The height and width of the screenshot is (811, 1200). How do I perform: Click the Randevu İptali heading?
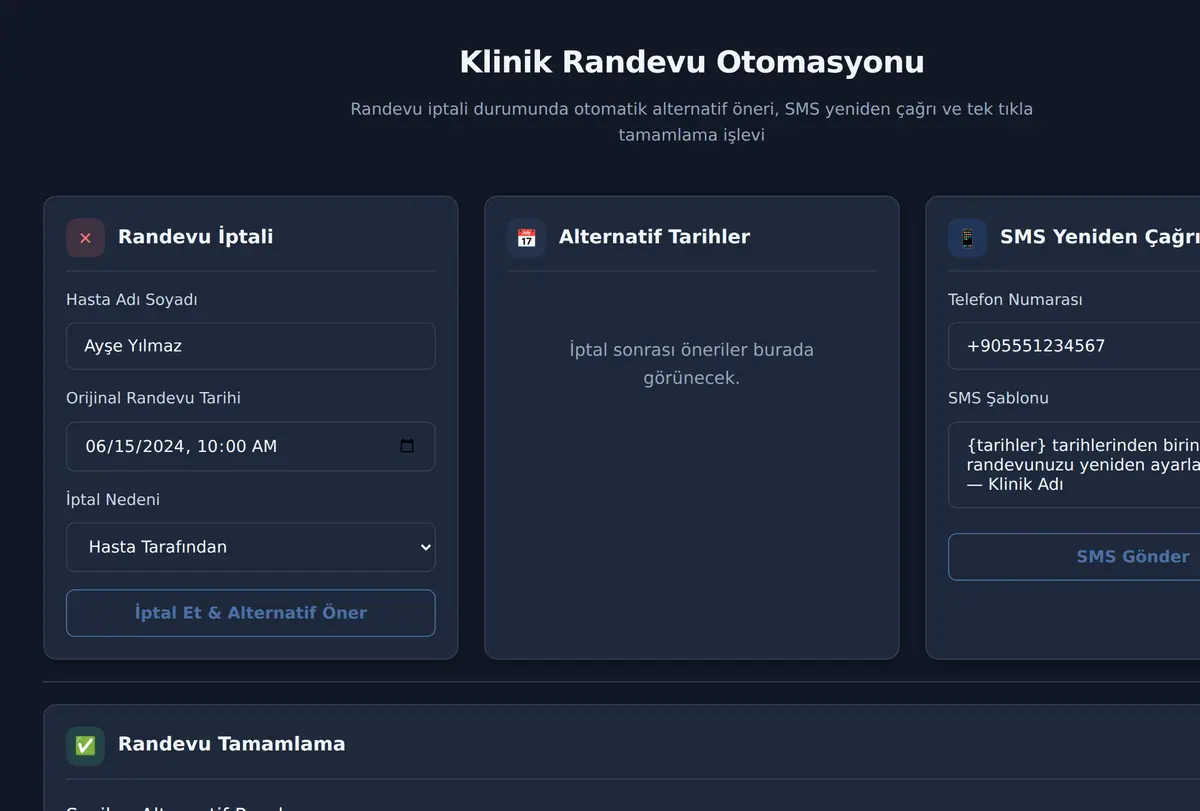click(x=195, y=237)
